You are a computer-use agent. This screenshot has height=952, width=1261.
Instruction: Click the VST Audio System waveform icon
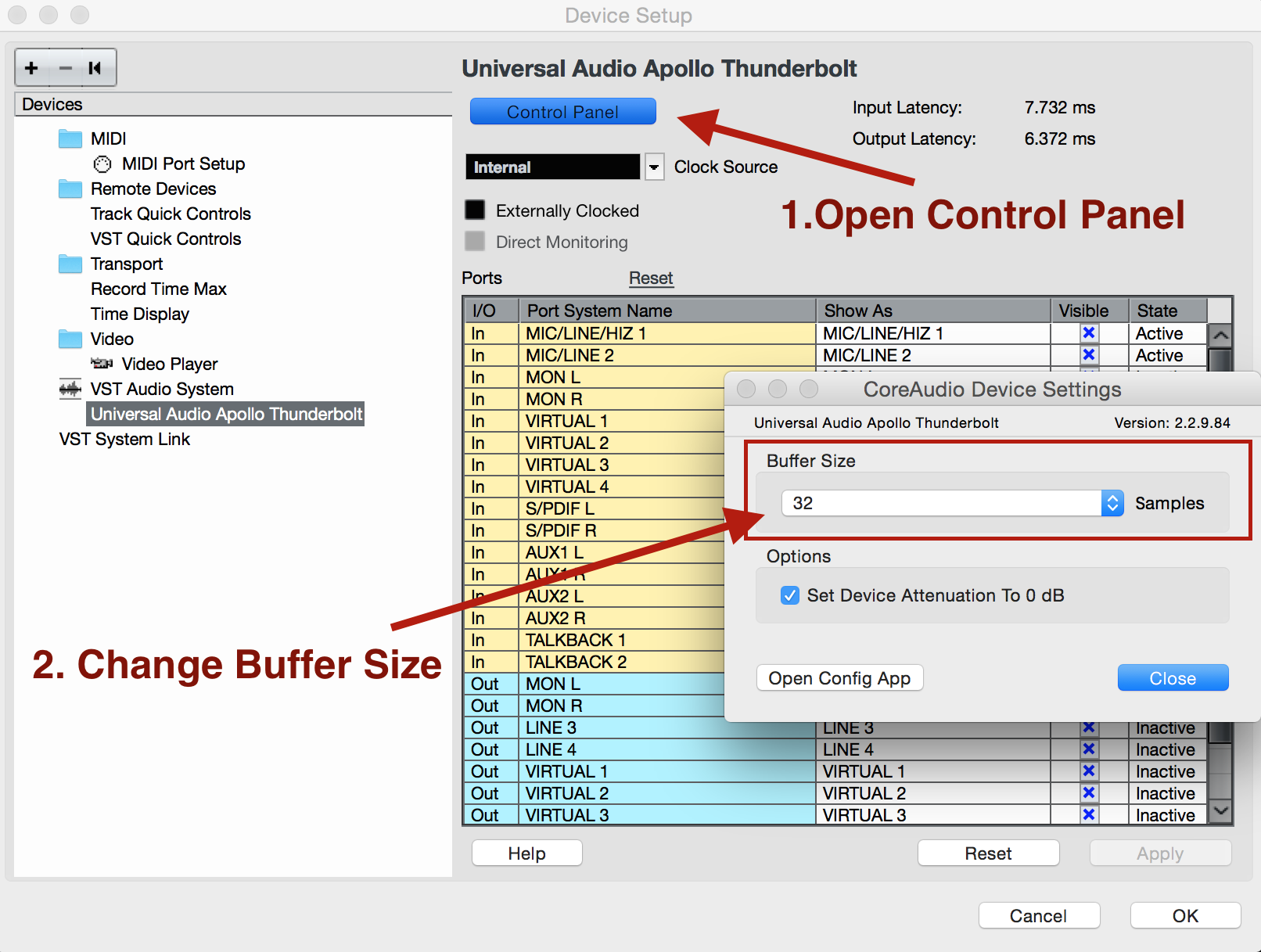70,389
